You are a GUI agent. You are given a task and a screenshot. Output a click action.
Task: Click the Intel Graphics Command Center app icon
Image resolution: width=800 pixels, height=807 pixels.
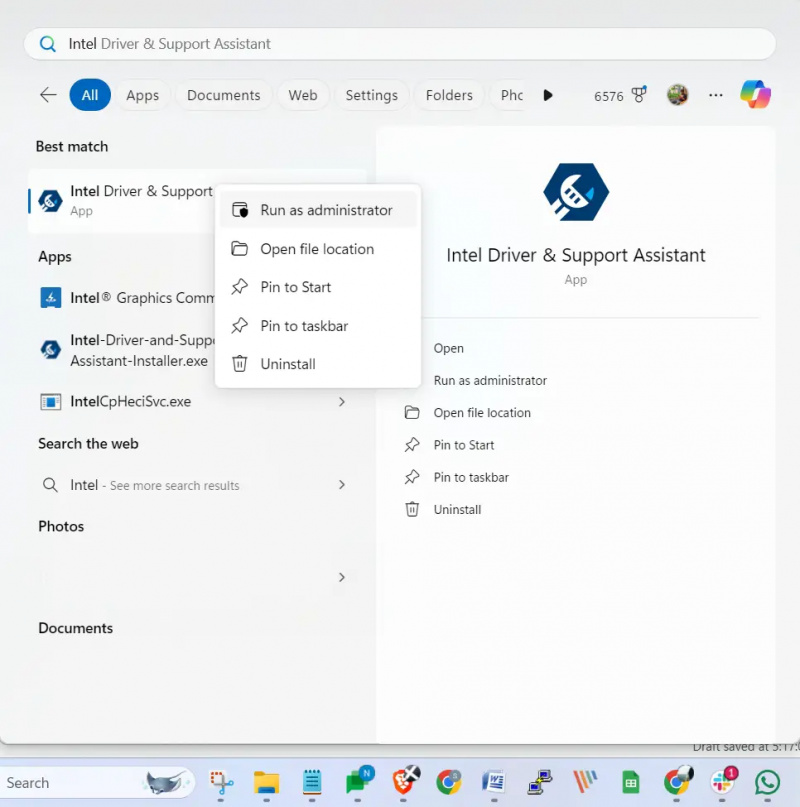click(x=50, y=297)
